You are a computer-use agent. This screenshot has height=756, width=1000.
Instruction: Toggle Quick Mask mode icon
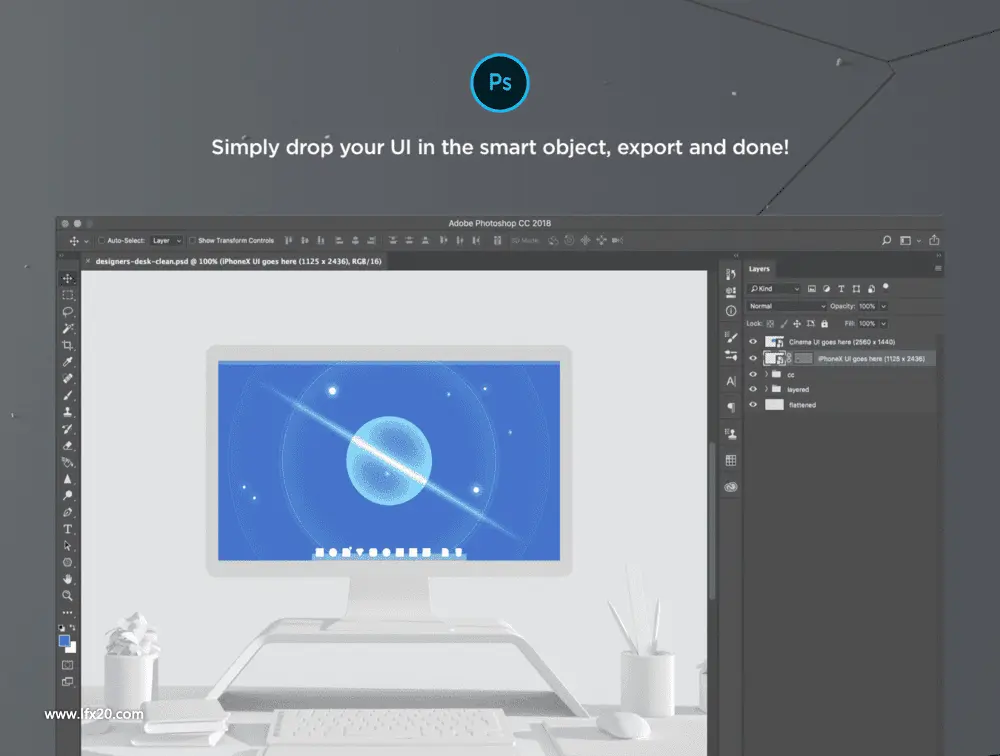(67, 665)
